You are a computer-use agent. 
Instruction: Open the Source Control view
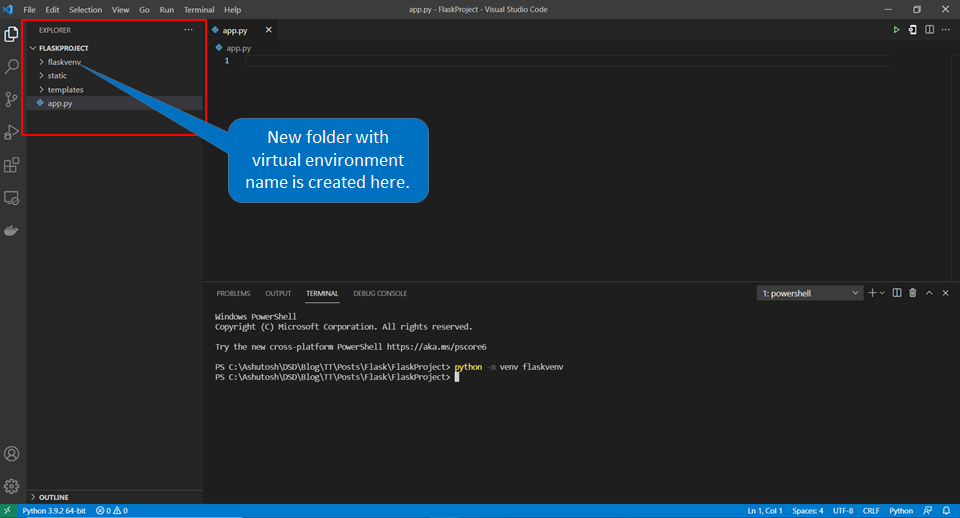(x=12, y=99)
